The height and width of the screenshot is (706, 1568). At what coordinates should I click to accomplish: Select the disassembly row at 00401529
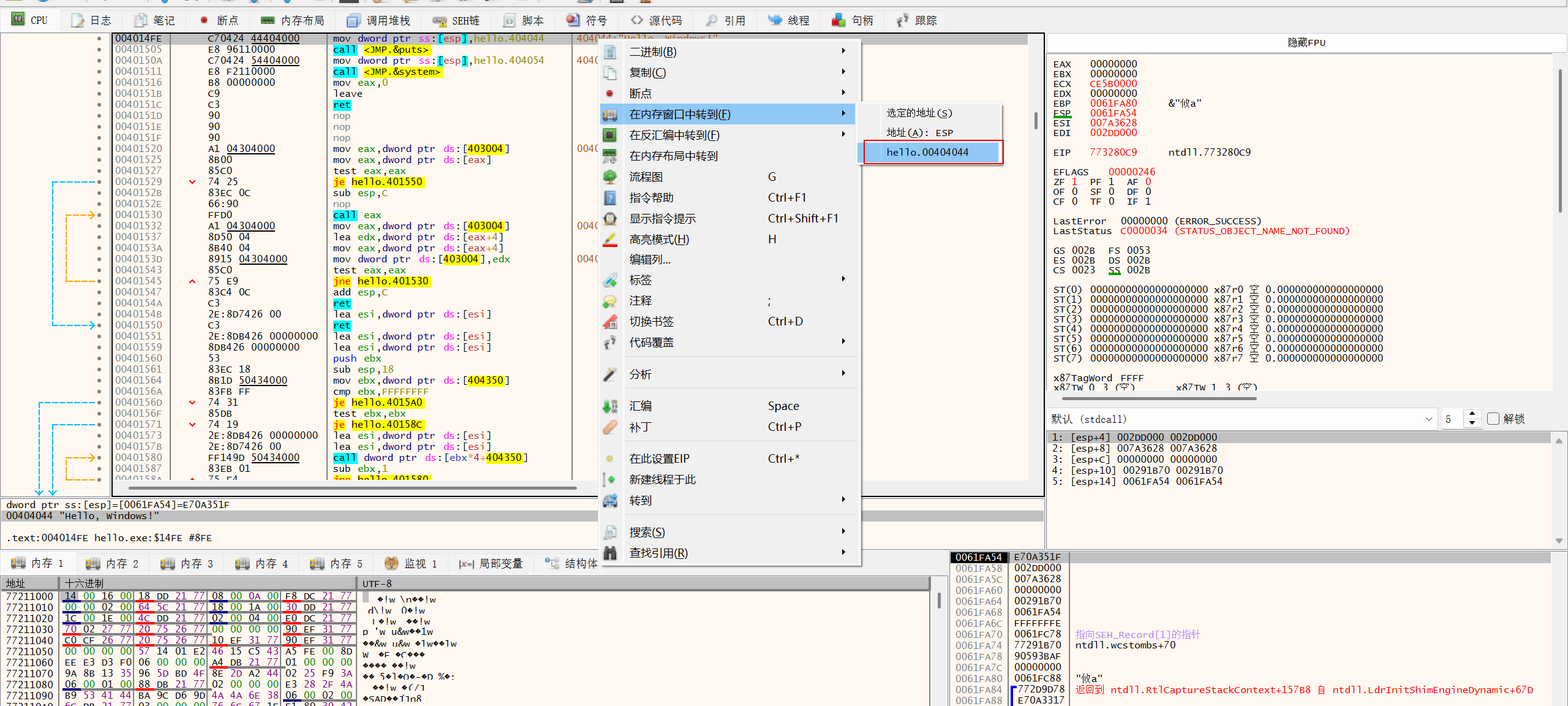pyautogui.click(x=570, y=181)
